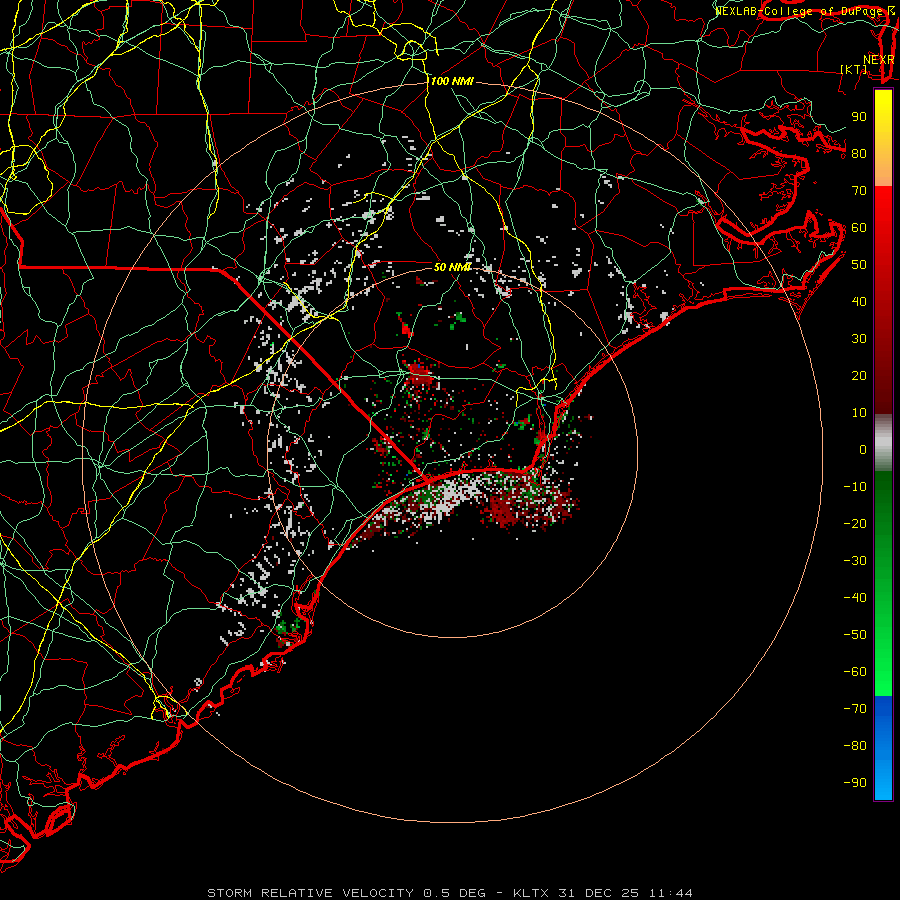The image size is (900, 900).
Task: Click the -20 value on velocity scale
Action: pyautogui.click(x=855, y=523)
